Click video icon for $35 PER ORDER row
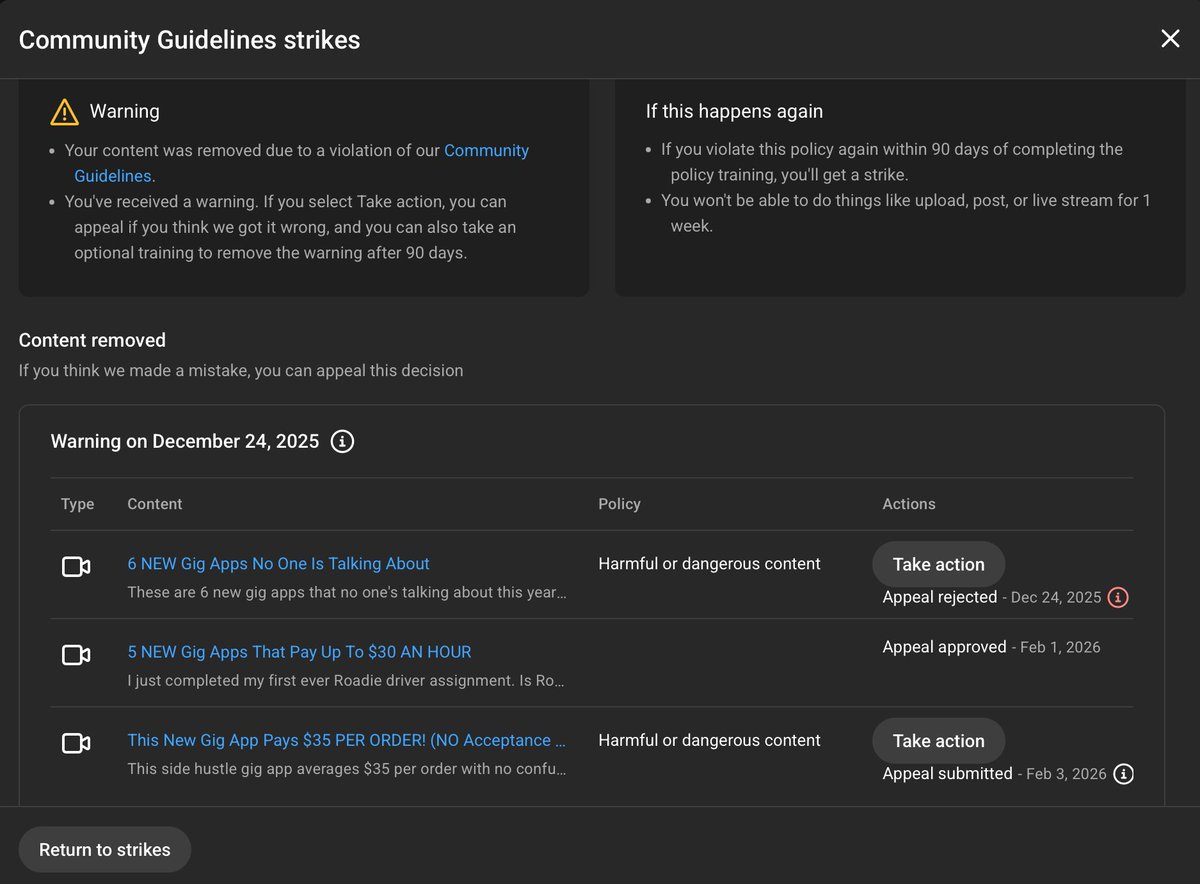The image size is (1200, 884). click(76, 743)
